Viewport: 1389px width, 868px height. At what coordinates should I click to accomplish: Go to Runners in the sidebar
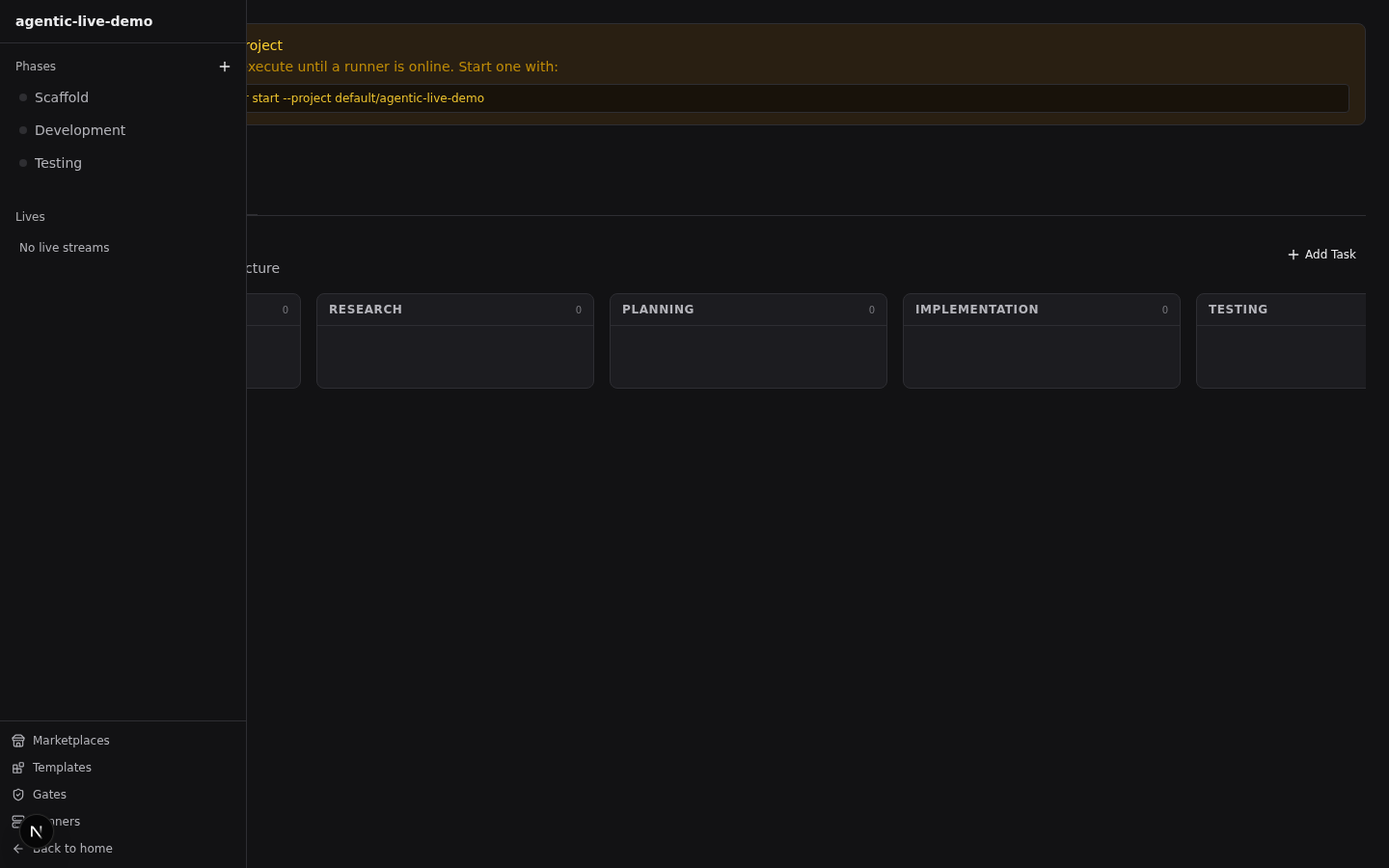[68, 822]
